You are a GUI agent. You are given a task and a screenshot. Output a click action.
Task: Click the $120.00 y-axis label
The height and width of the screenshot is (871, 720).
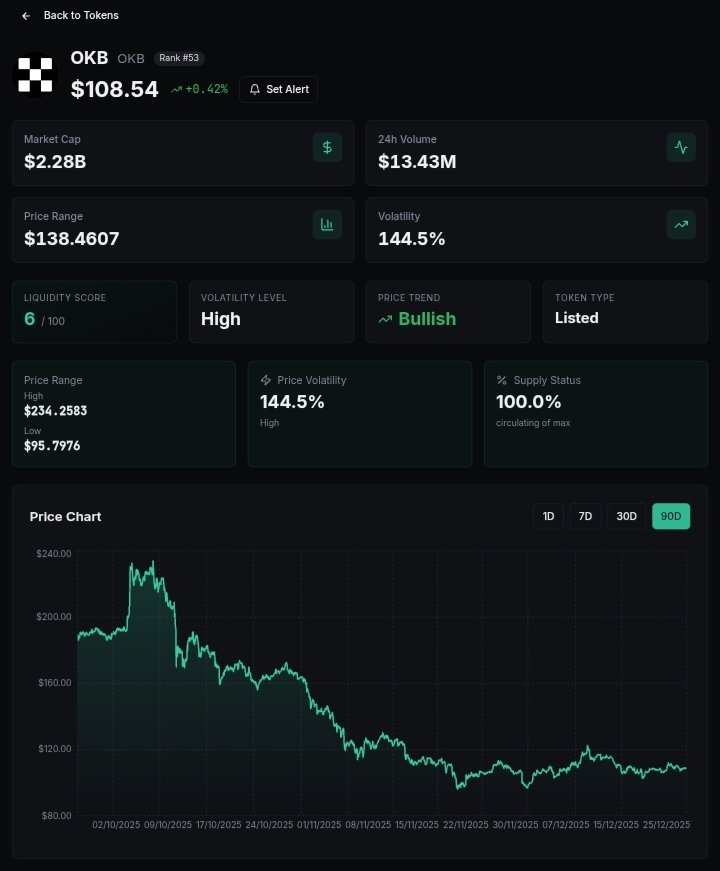tap(55, 749)
